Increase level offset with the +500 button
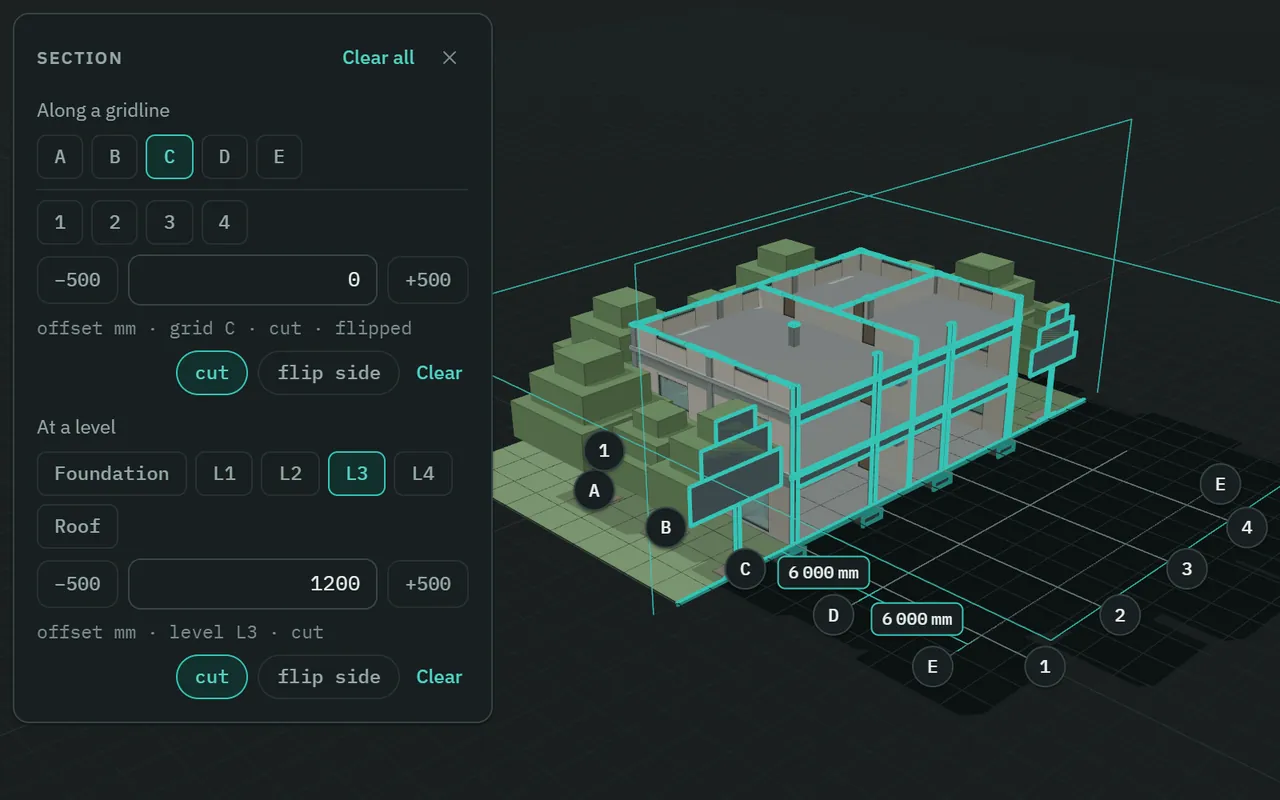1280x800 pixels. pos(428,584)
